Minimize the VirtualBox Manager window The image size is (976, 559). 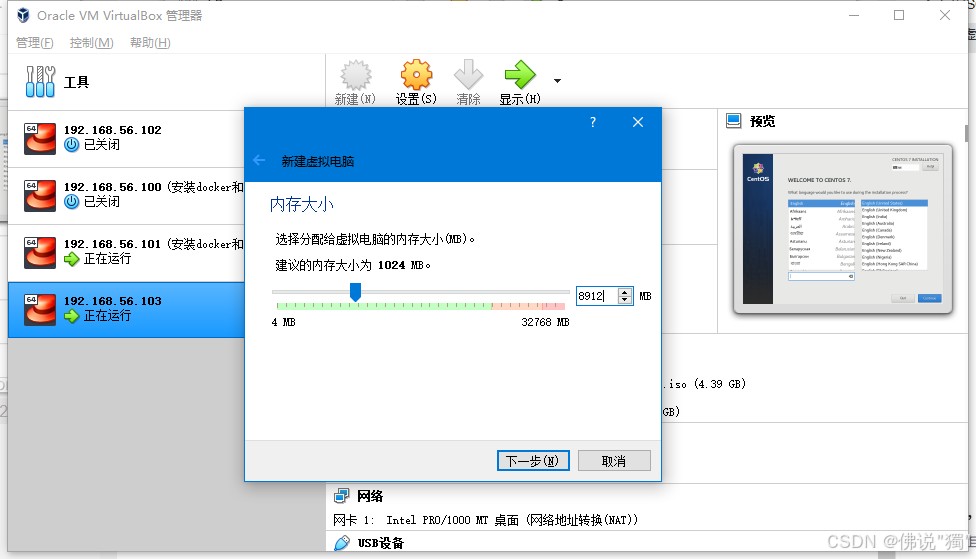coord(854,15)
